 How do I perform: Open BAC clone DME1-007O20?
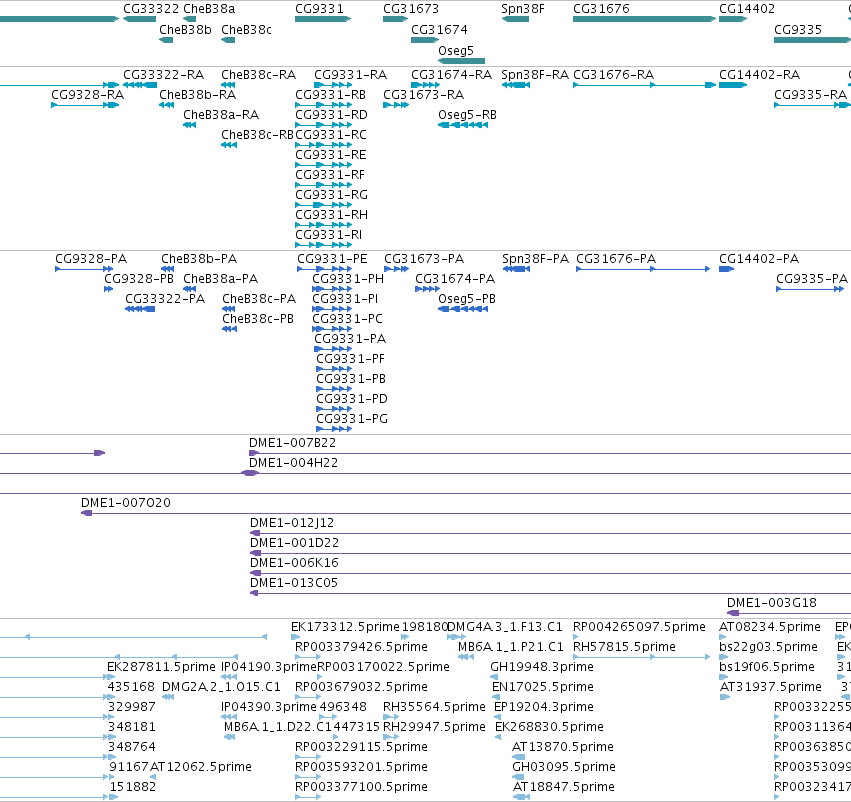(125, 503)
